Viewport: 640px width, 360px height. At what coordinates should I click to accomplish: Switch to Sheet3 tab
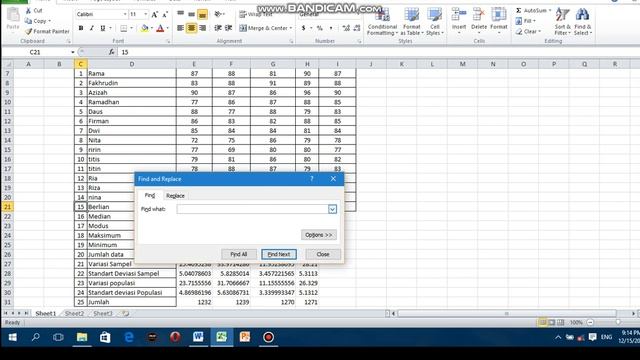tap(102, 313)
